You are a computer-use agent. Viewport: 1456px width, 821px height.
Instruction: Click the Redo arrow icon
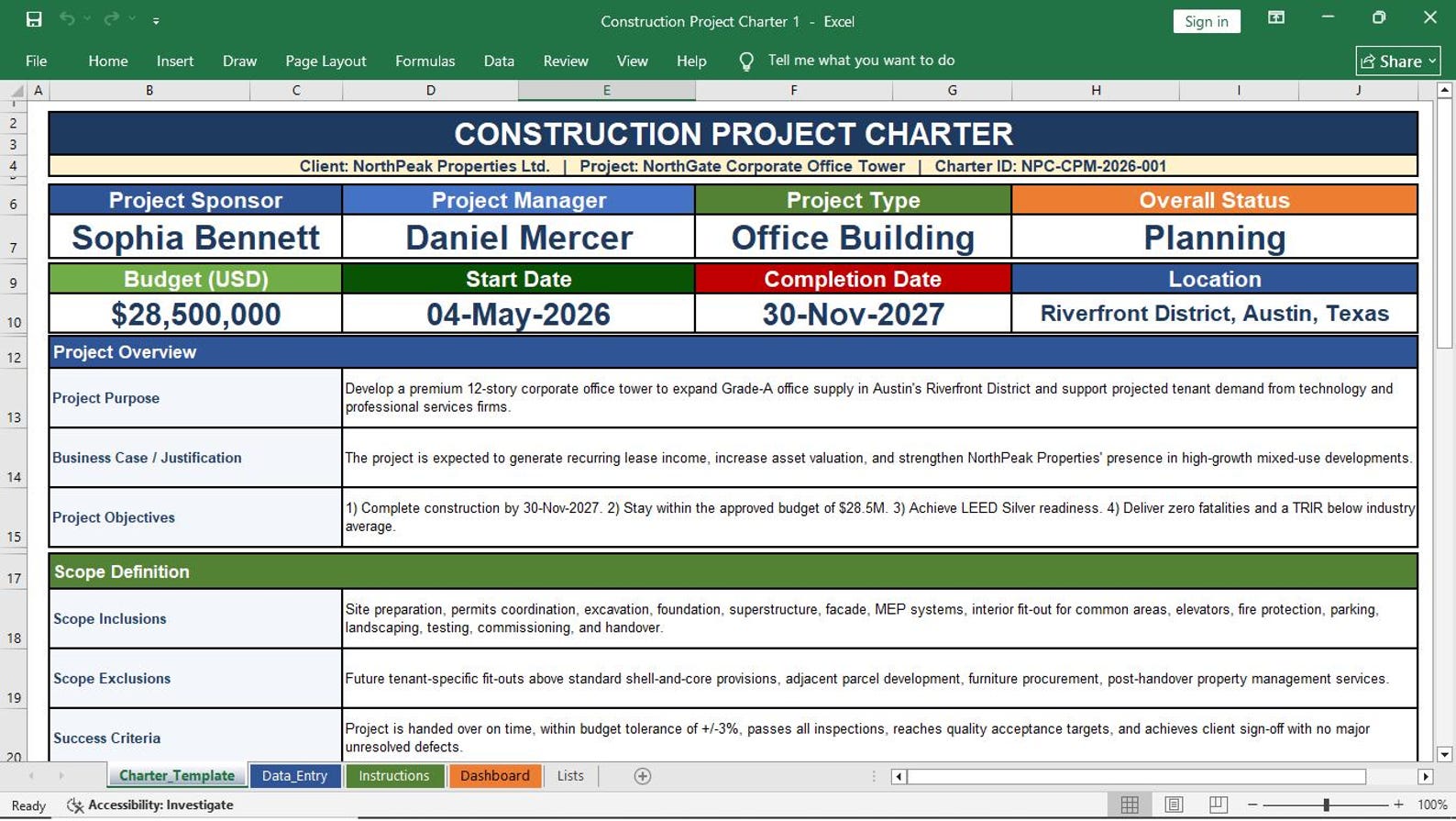pos(112,19)
